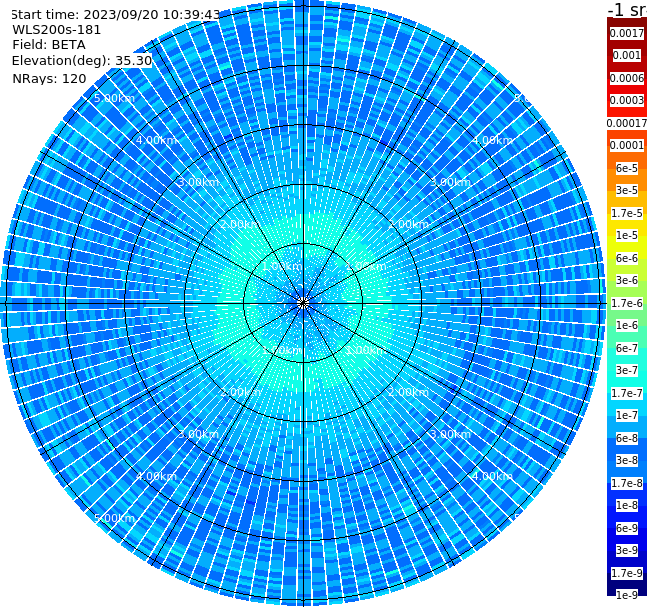This screenshot has height=607, width=647.
Task: Click the 3e-8 colorbar value
Action: (627, 460)
